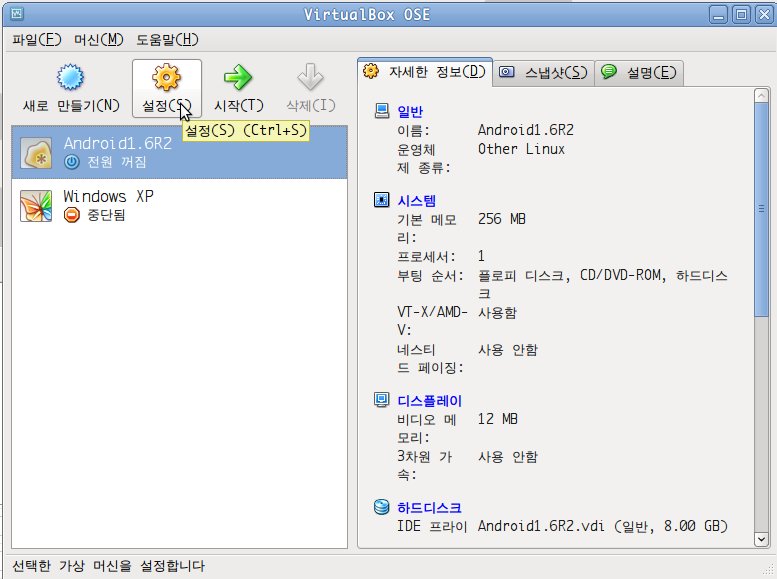Switch to the 자세한 정보(D) details tab
777x579 pixels.
click(425, 72)
